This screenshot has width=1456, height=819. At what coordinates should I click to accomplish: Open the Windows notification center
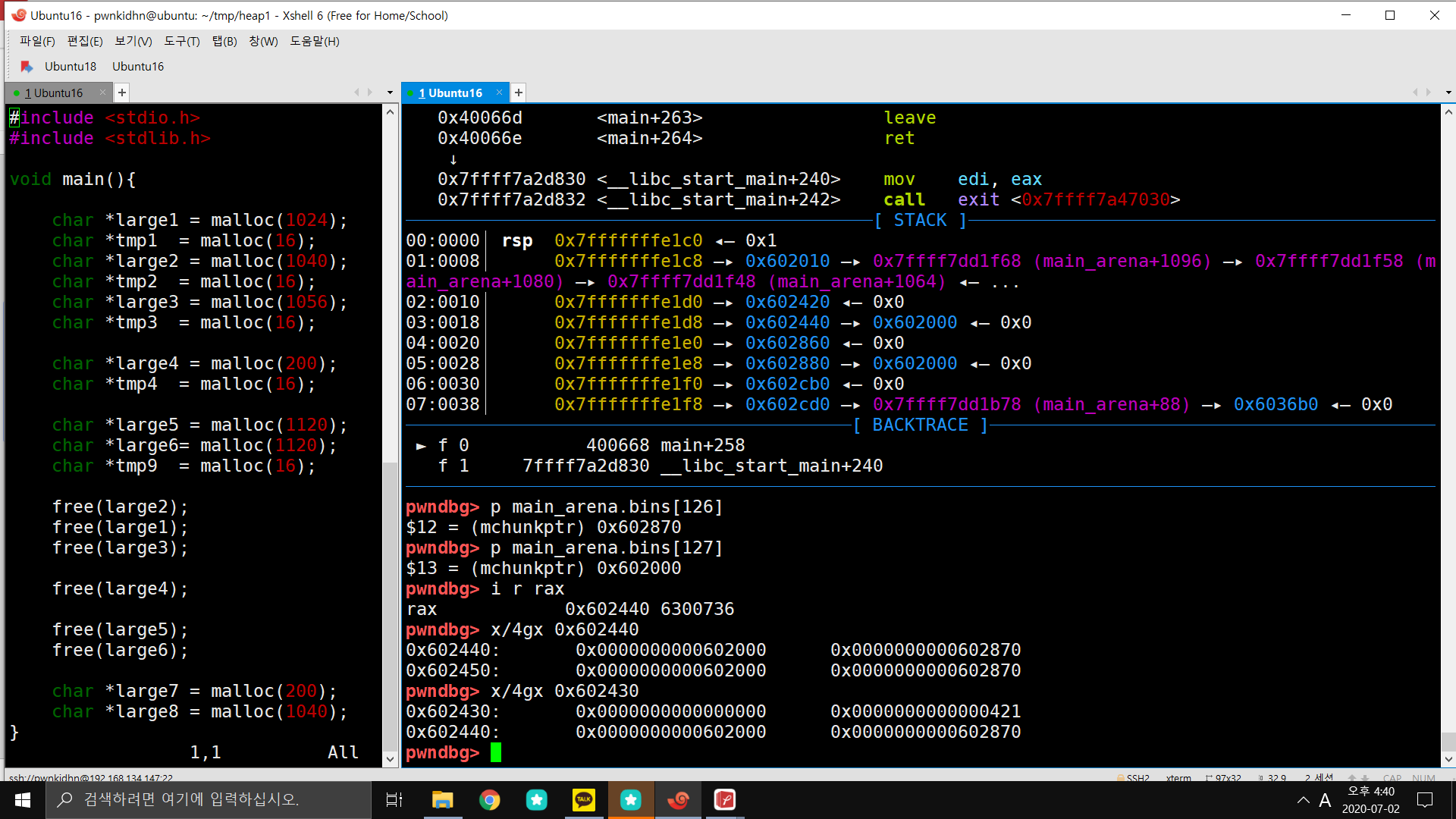click(1426, 800)
